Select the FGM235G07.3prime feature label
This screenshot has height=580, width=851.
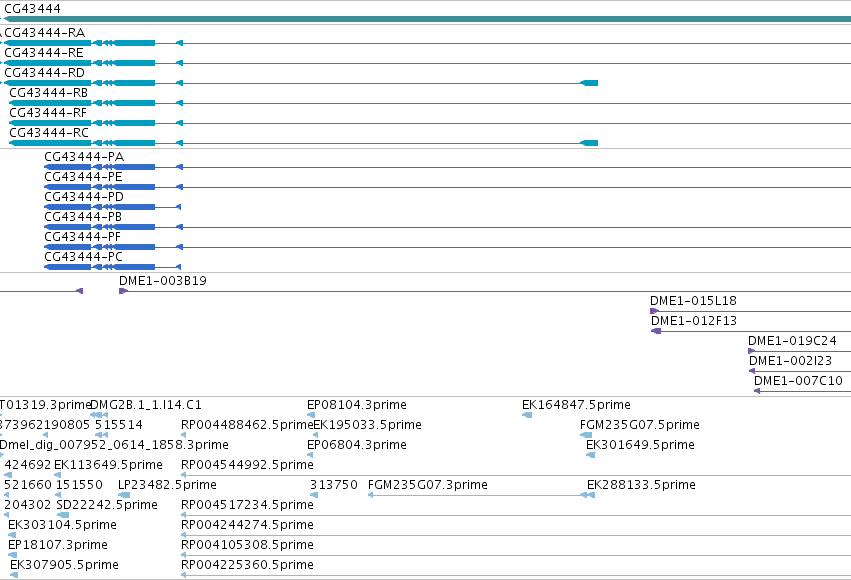[x=428, y=486]
